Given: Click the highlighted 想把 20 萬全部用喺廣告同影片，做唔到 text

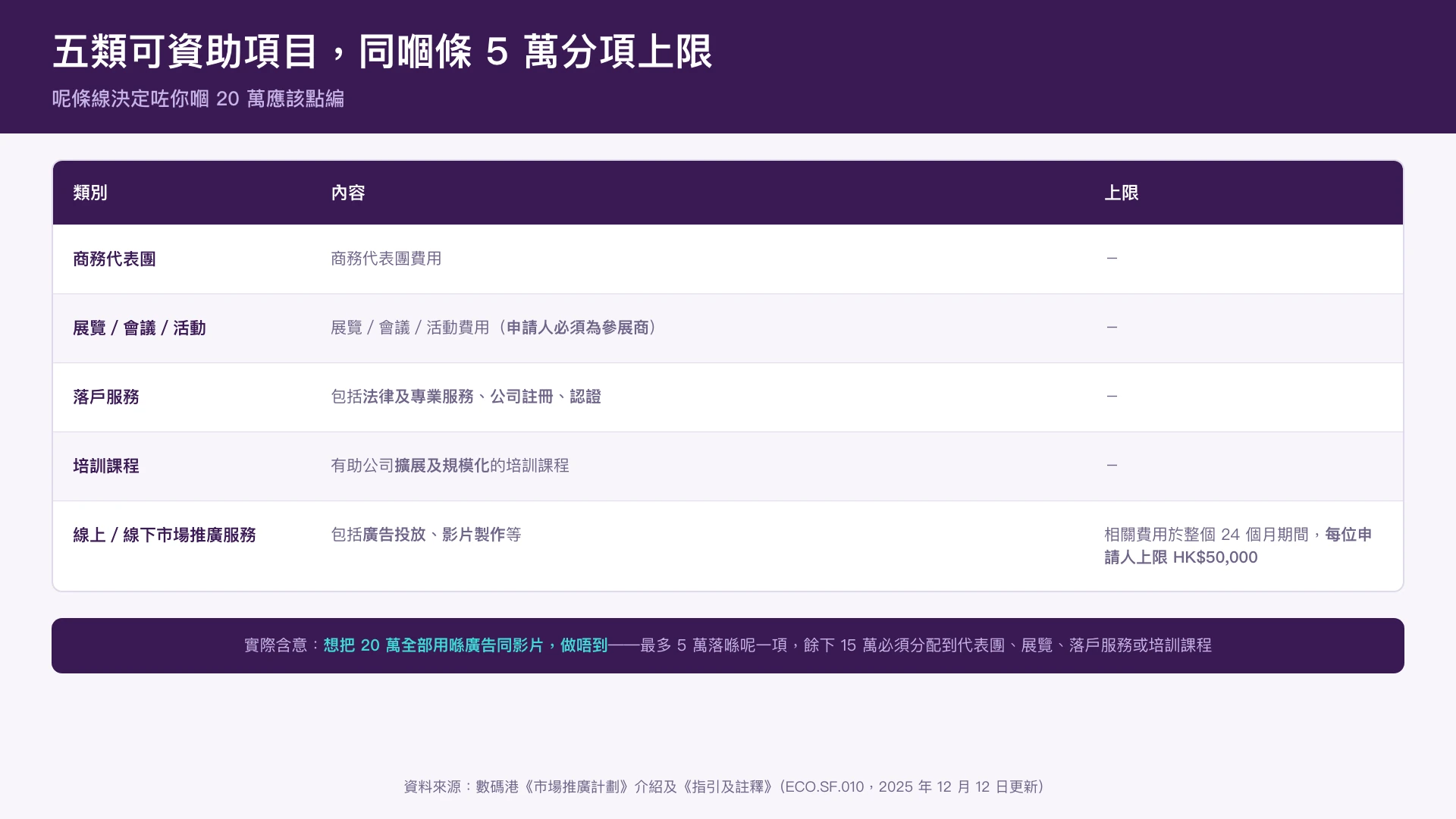Looking at the screenshot, I should click(x=466, y=645).
